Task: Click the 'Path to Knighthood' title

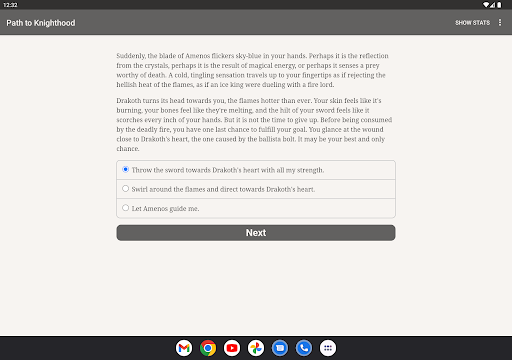Action: coord(41,23)
